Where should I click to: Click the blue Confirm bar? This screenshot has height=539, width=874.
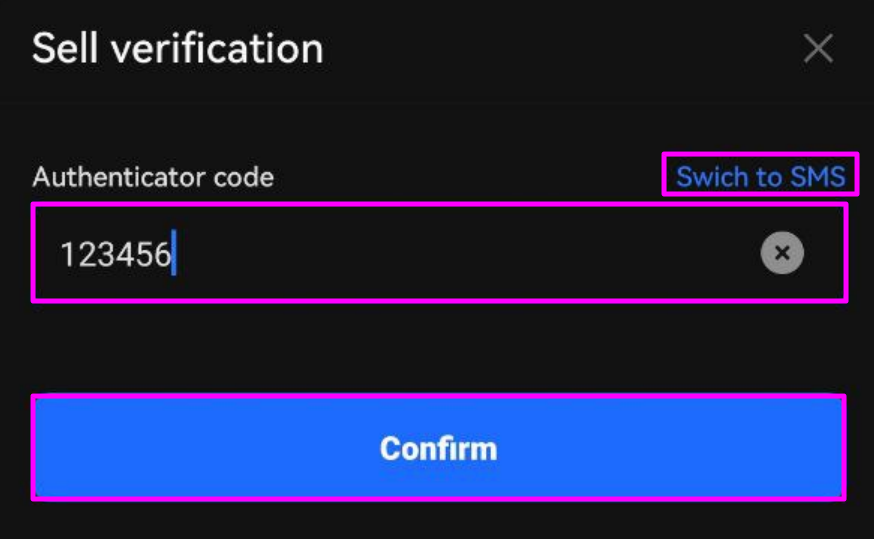(x=439, y=448)
